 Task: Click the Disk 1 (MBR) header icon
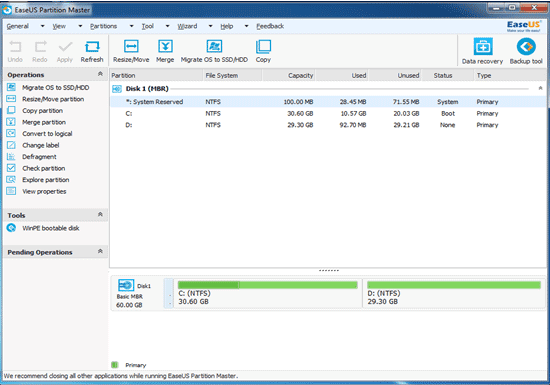coord(117,89)
